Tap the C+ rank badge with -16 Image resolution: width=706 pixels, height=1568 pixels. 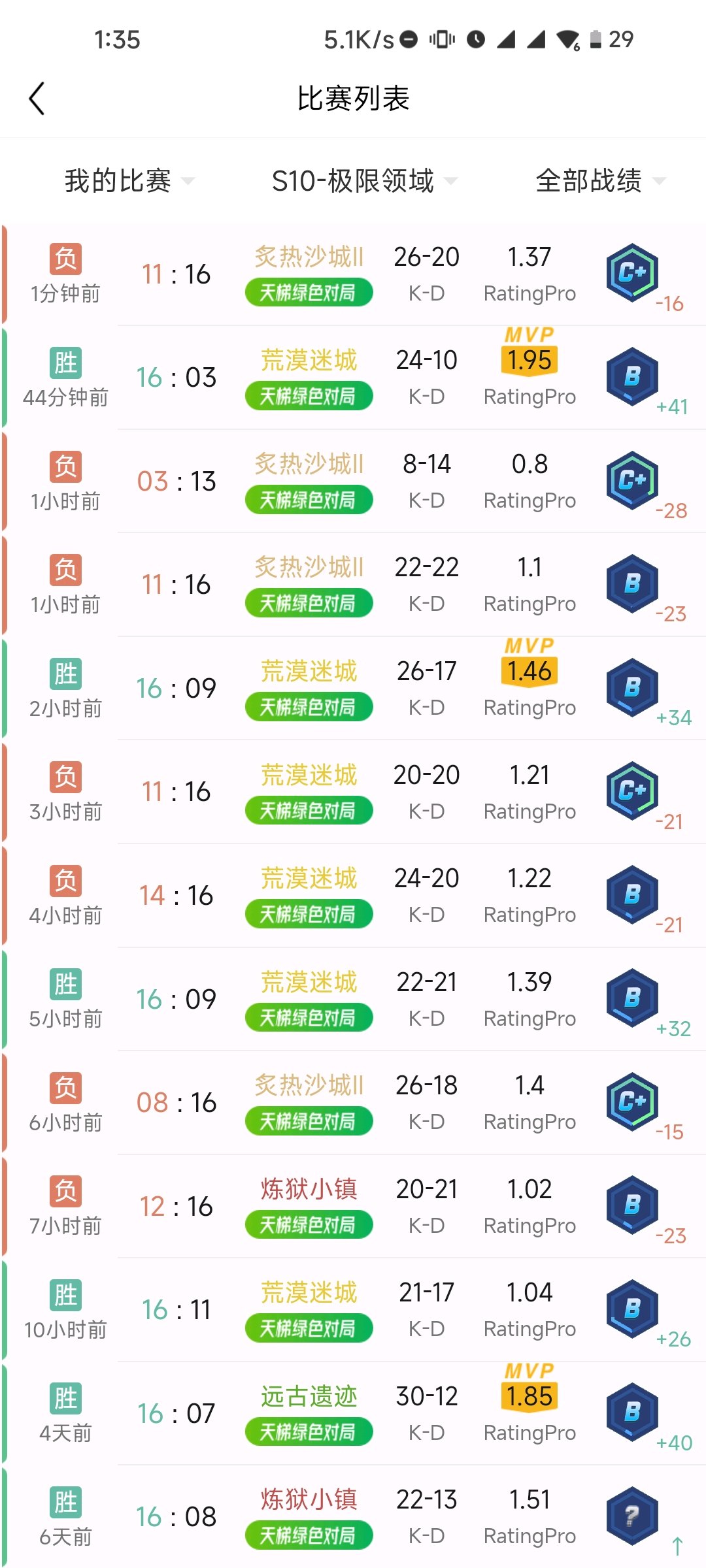[632, 272]
